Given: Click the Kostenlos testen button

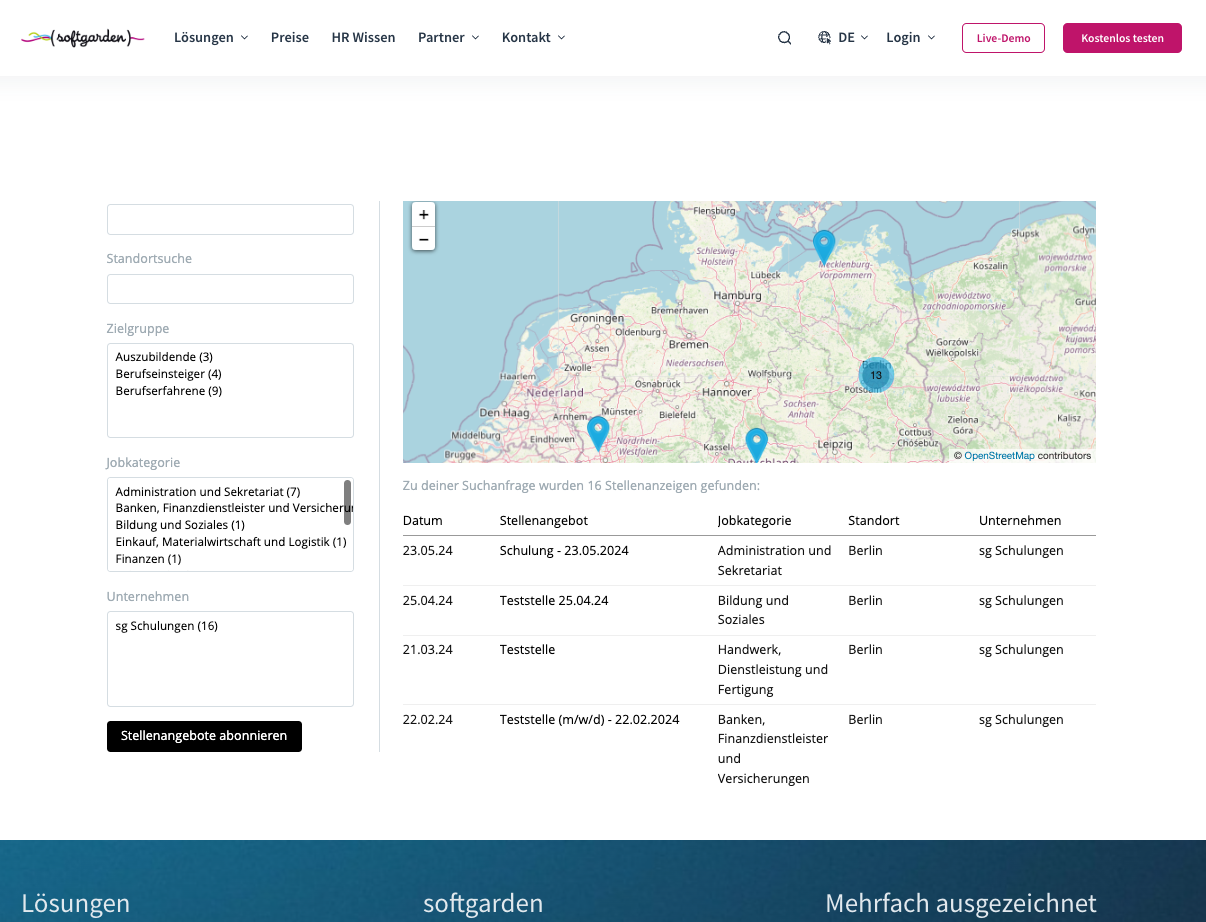Looking at the screenshot, I should [x=1122, y=38].
